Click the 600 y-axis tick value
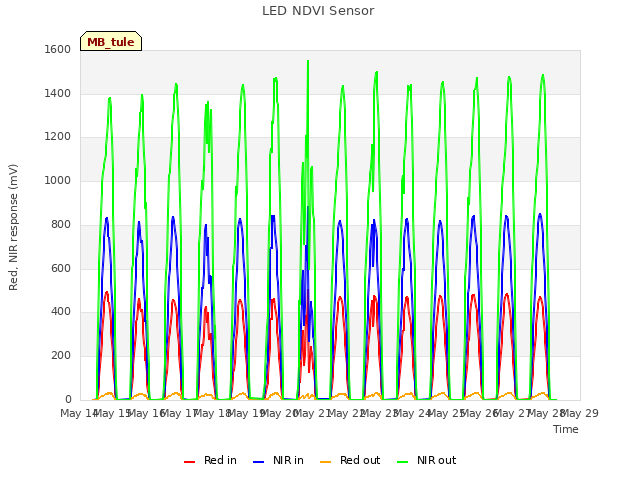Viewport: 640px width, 480px height. [x=61, y=269]
